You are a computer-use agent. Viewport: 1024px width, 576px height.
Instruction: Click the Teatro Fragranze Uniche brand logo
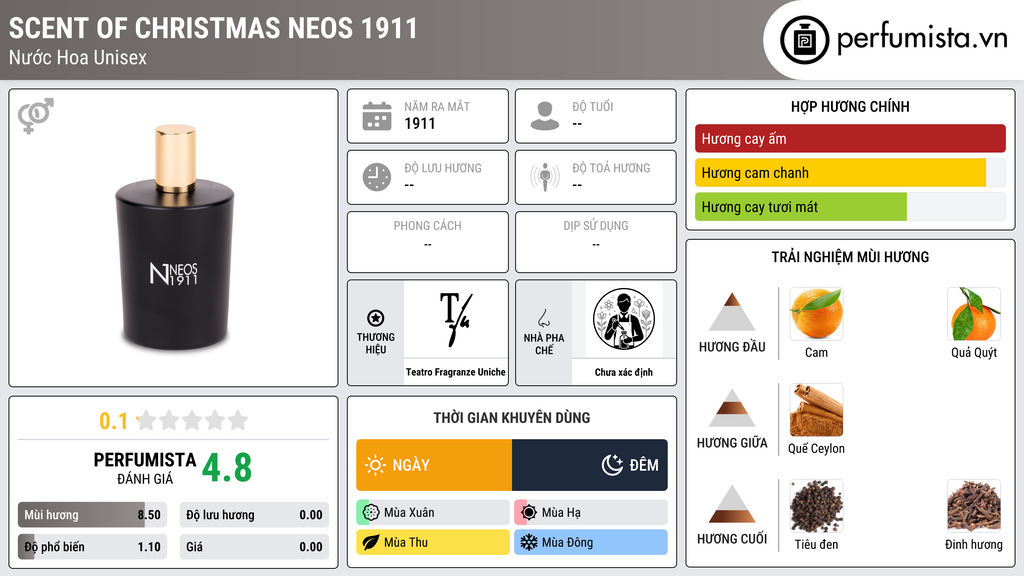click(456, 319)
